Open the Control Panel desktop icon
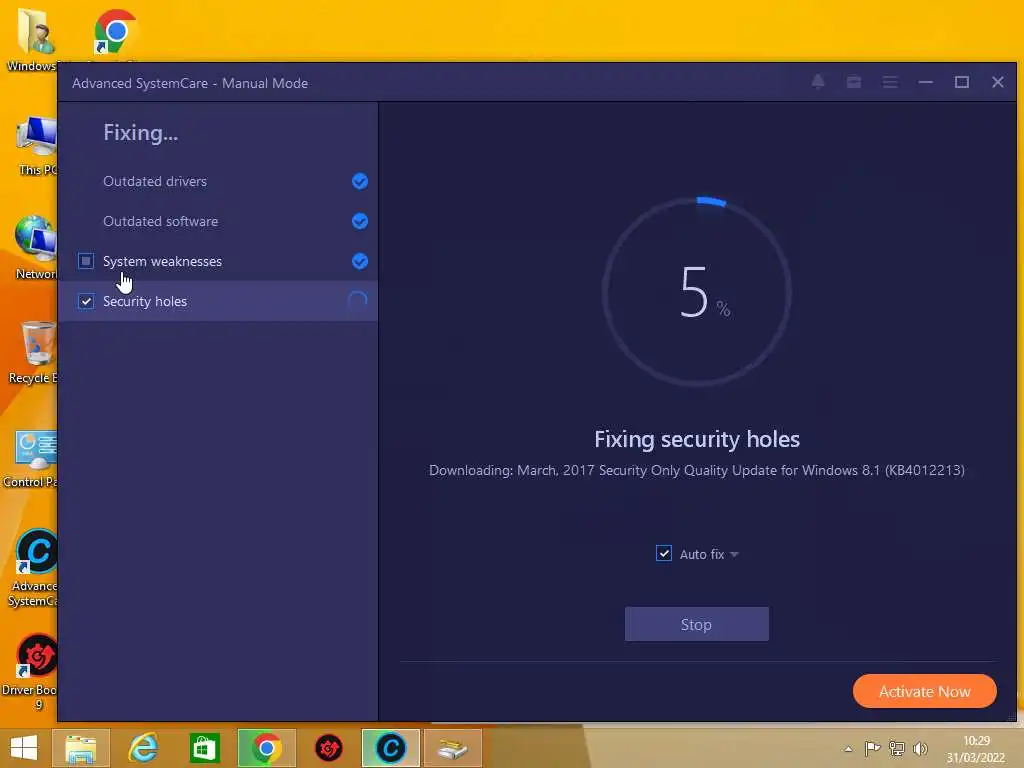The height and width of the screenshot is (768, 1024). [x=33, y=458]
